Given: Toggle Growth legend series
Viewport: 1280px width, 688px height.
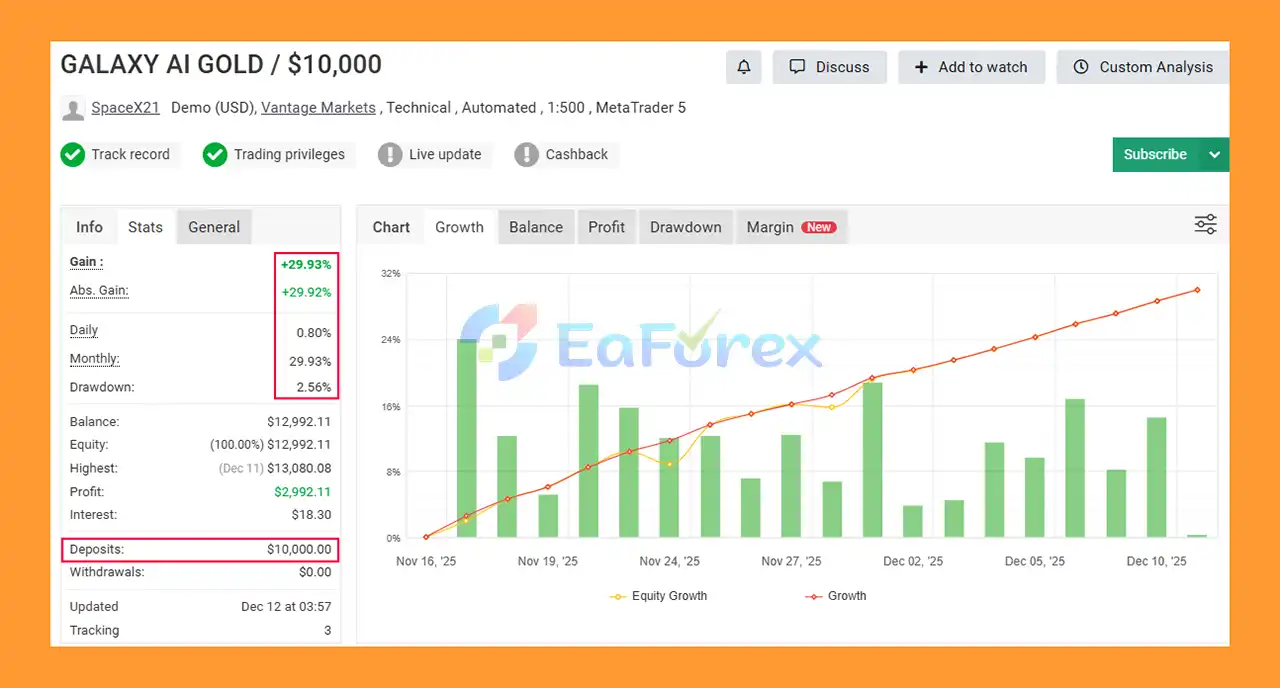Looking at the screenshot, I should pos(836,596).
